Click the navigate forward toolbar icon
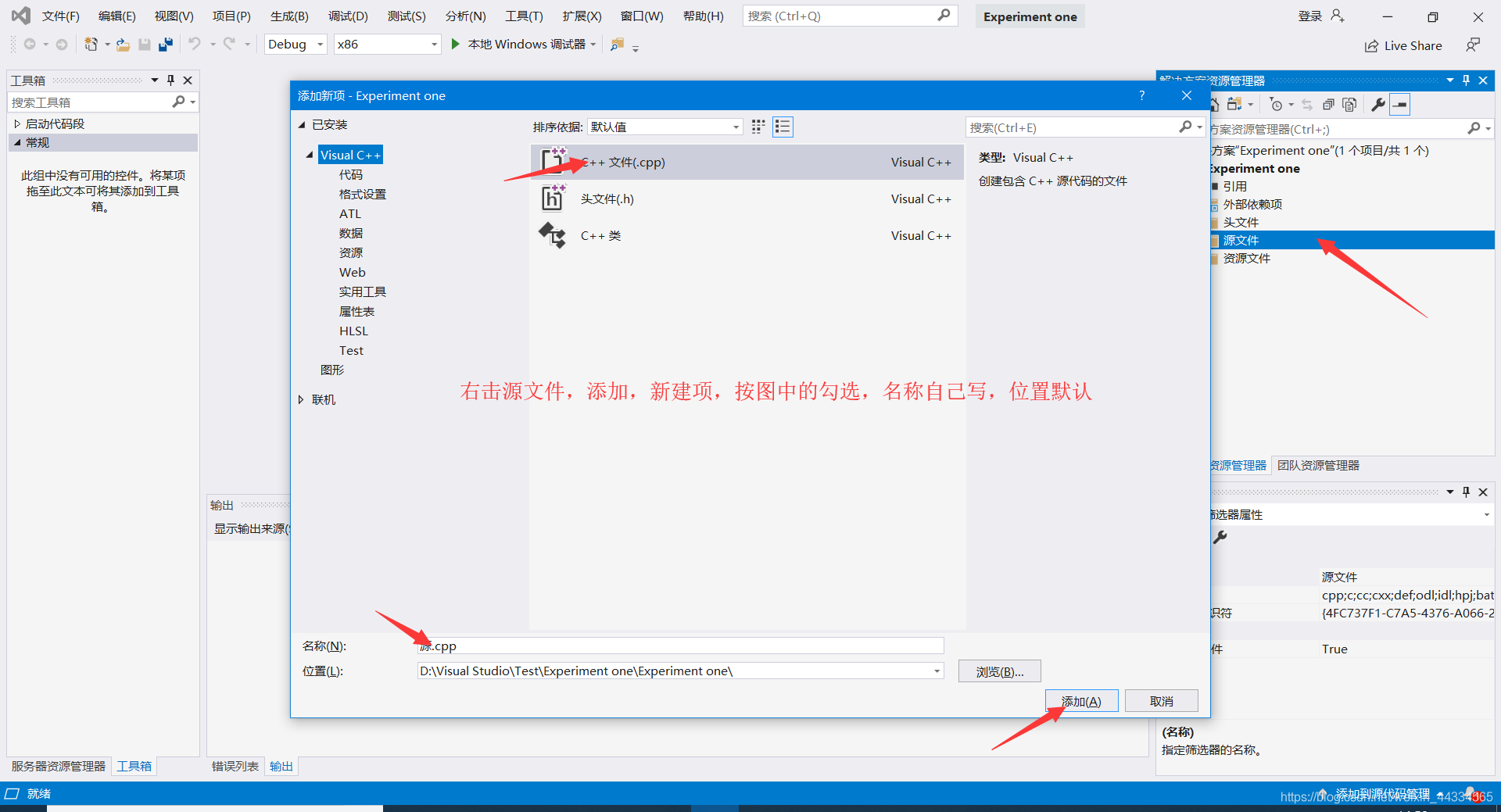Viewport: 1501px width, 812px height. click(x=61, y=45)
